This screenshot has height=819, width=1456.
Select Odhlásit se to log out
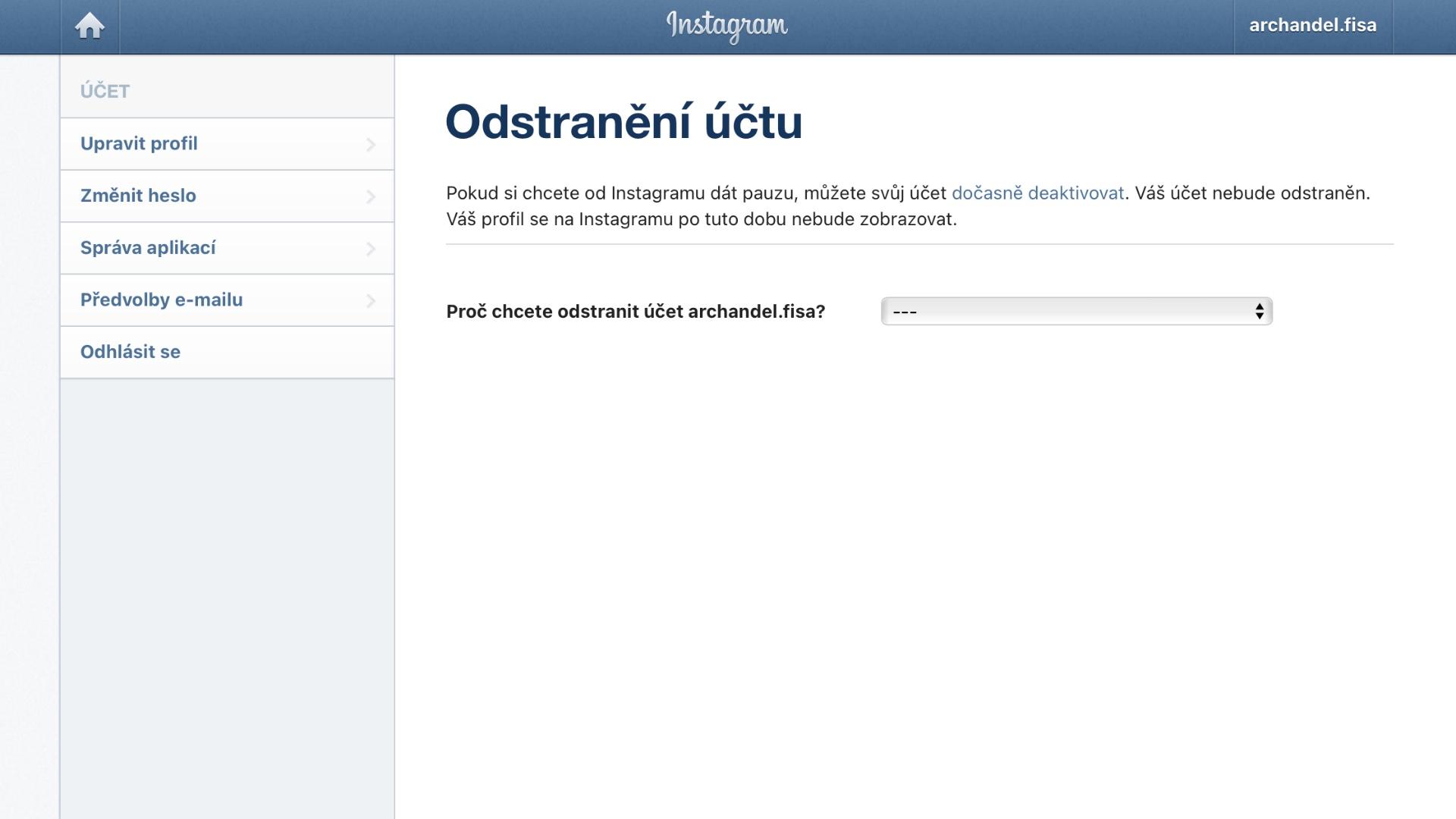(x=227, y=353)
